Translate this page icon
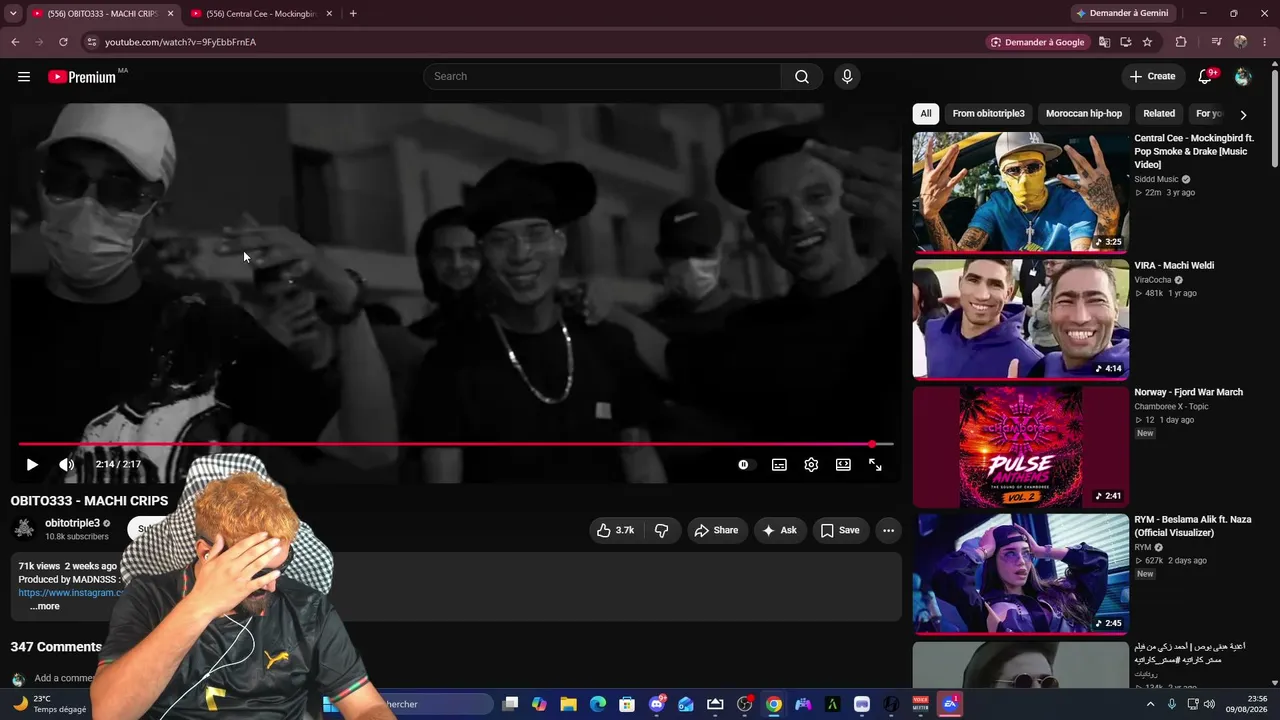The width and height of the screenshot is (1280, 720). pyautogui.click(x=1104, y=42)
